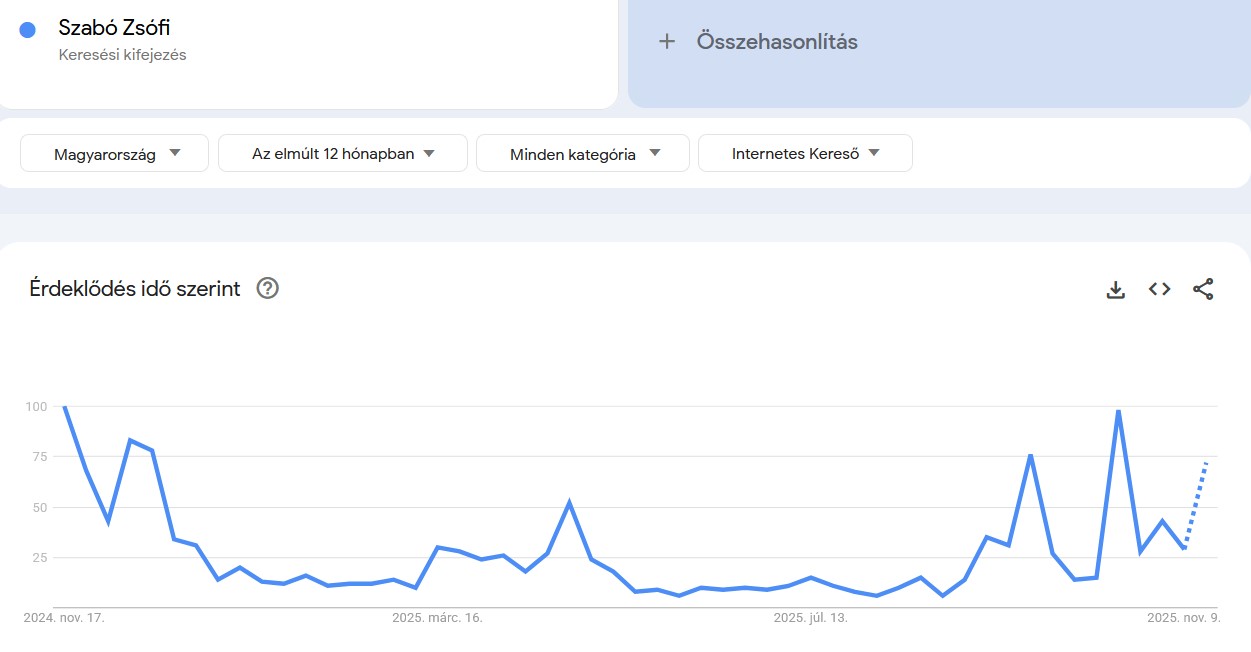Viewport: 1251px width, 652px height.
Task: Share the chart via the share icon
Action: [x=1203, y=288]
